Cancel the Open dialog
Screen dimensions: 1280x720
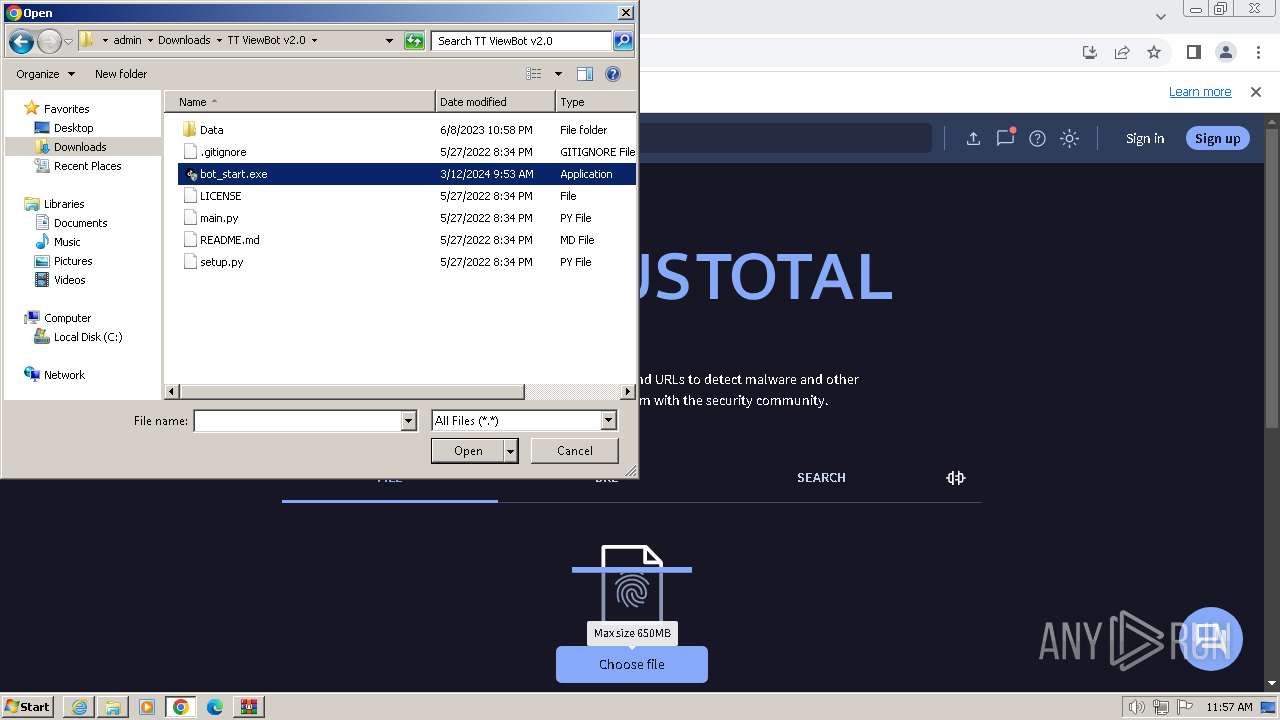click(x=575, y=451)
